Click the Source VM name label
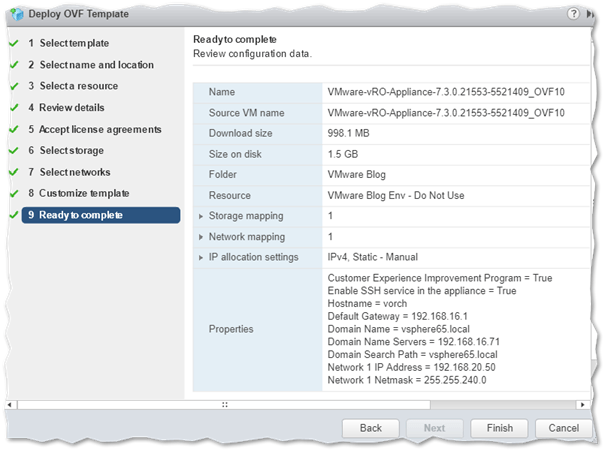 [247, 113]
